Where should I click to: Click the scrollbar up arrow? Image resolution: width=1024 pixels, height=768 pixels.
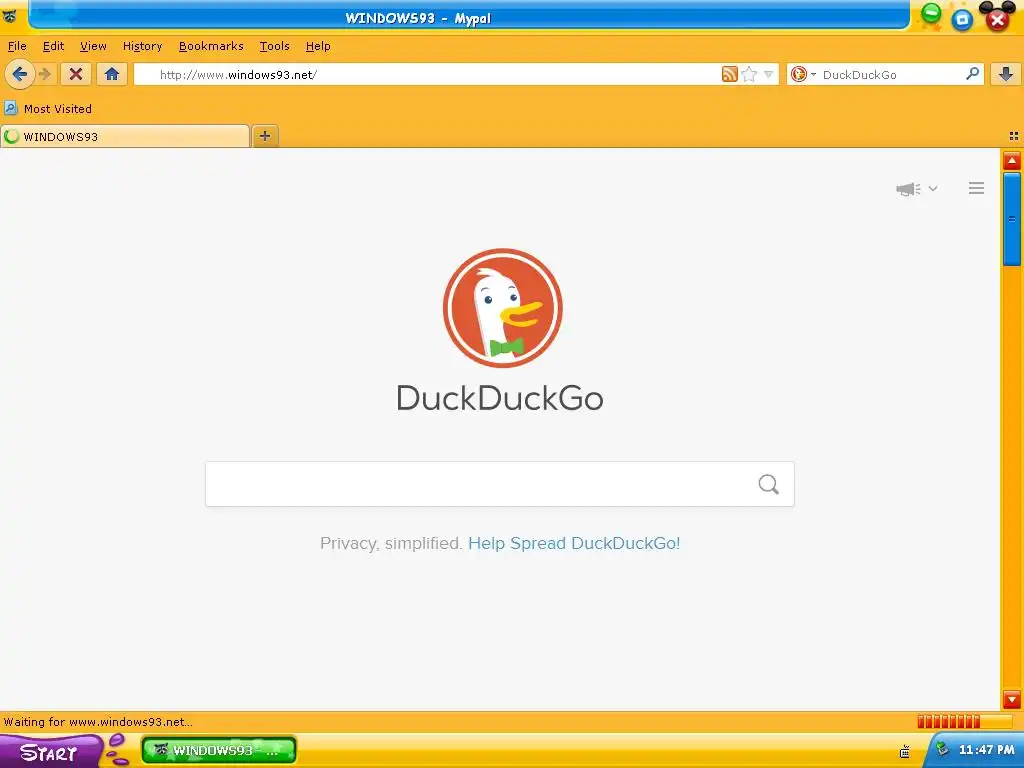tap(1012, 161)
